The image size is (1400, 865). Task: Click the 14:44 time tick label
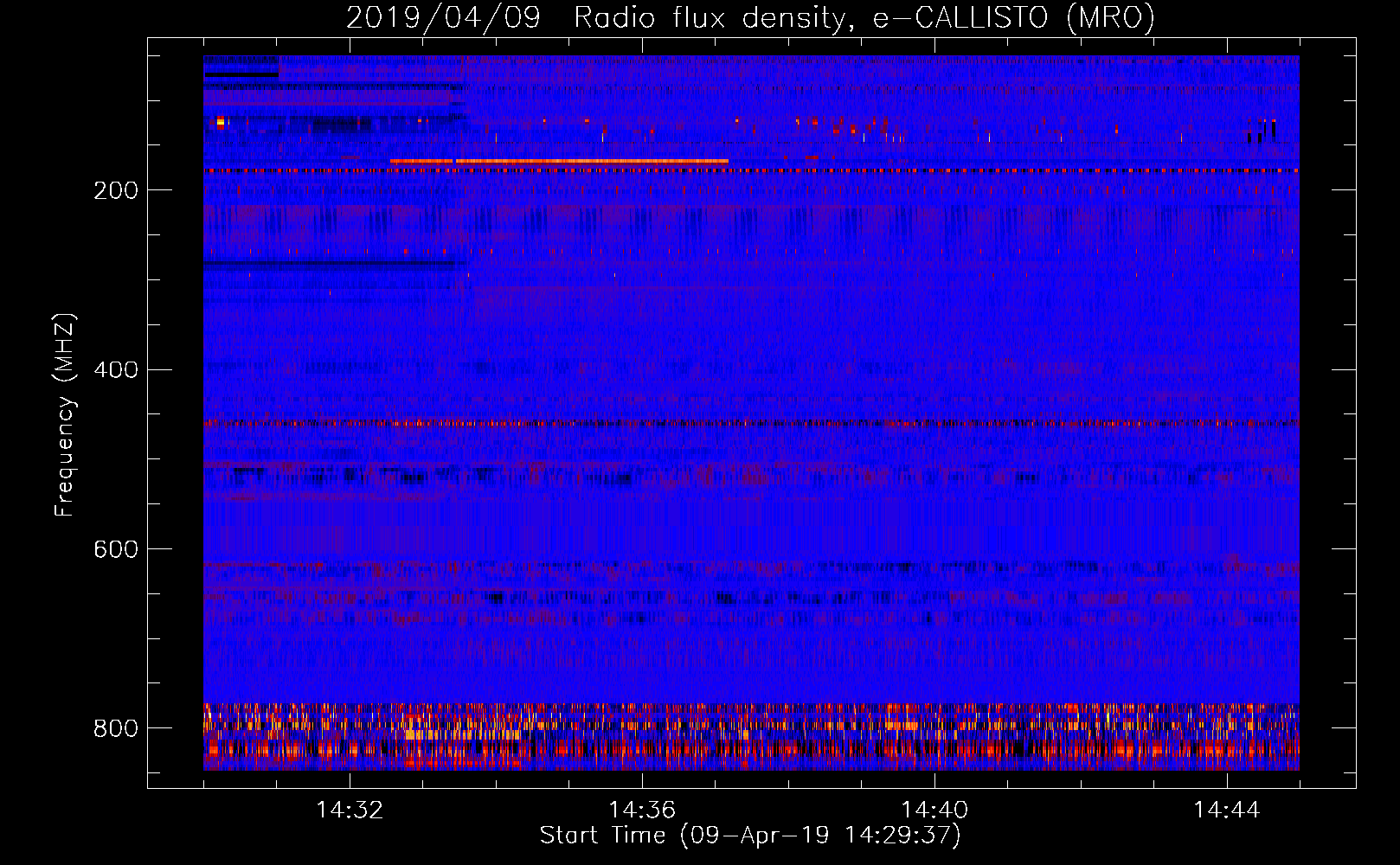(x=1227, y=810)
